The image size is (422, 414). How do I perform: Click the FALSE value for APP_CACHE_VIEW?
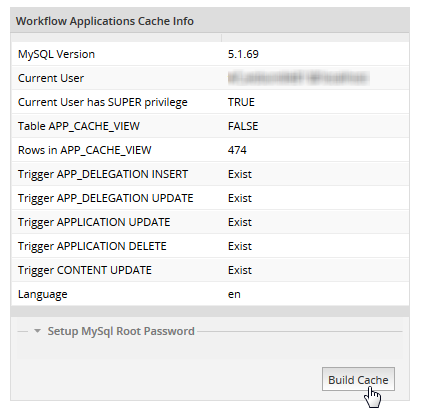[243, 126]
